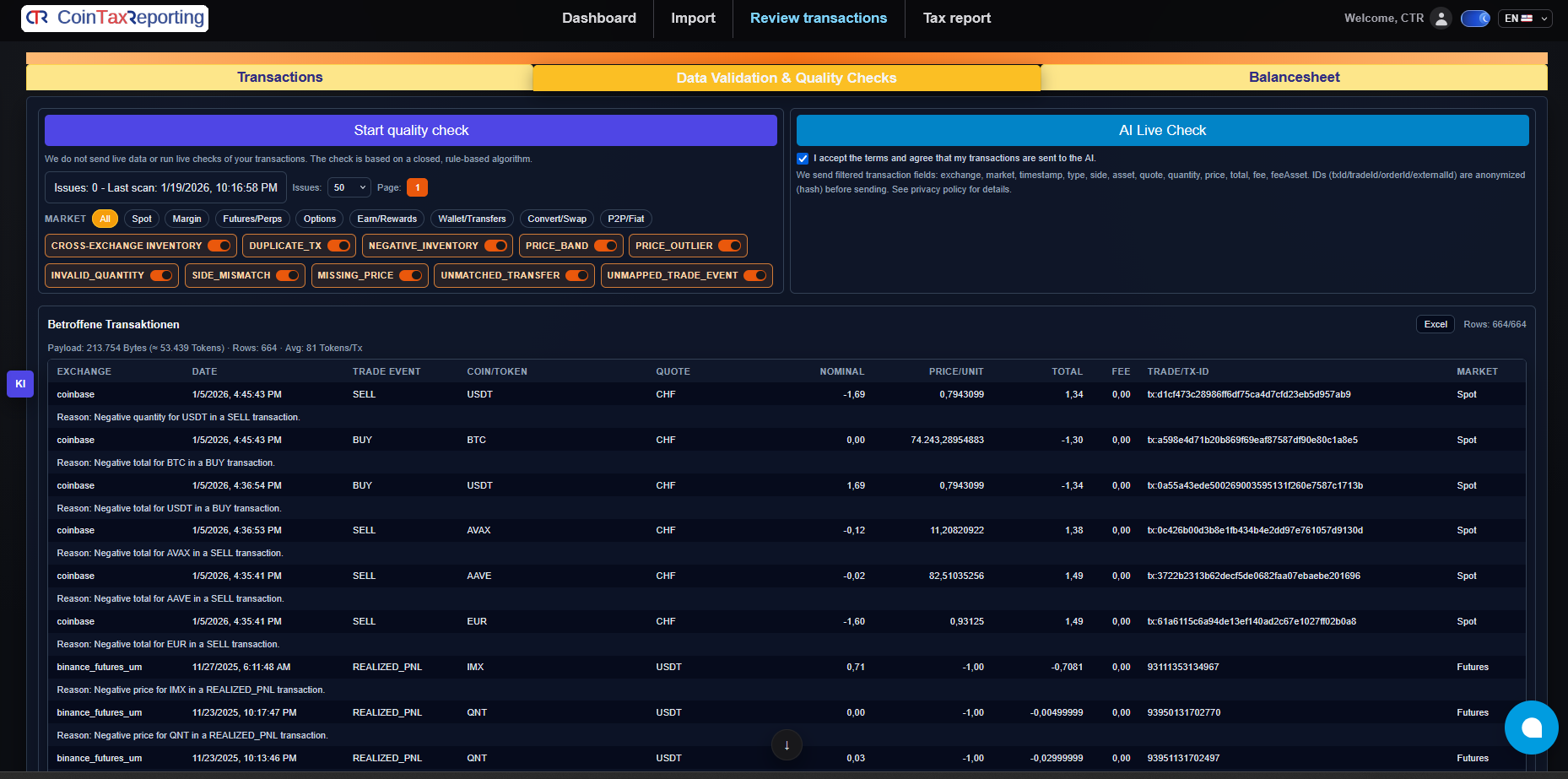
Task: Run the AI Live Check
Action: pos(1162,130)
